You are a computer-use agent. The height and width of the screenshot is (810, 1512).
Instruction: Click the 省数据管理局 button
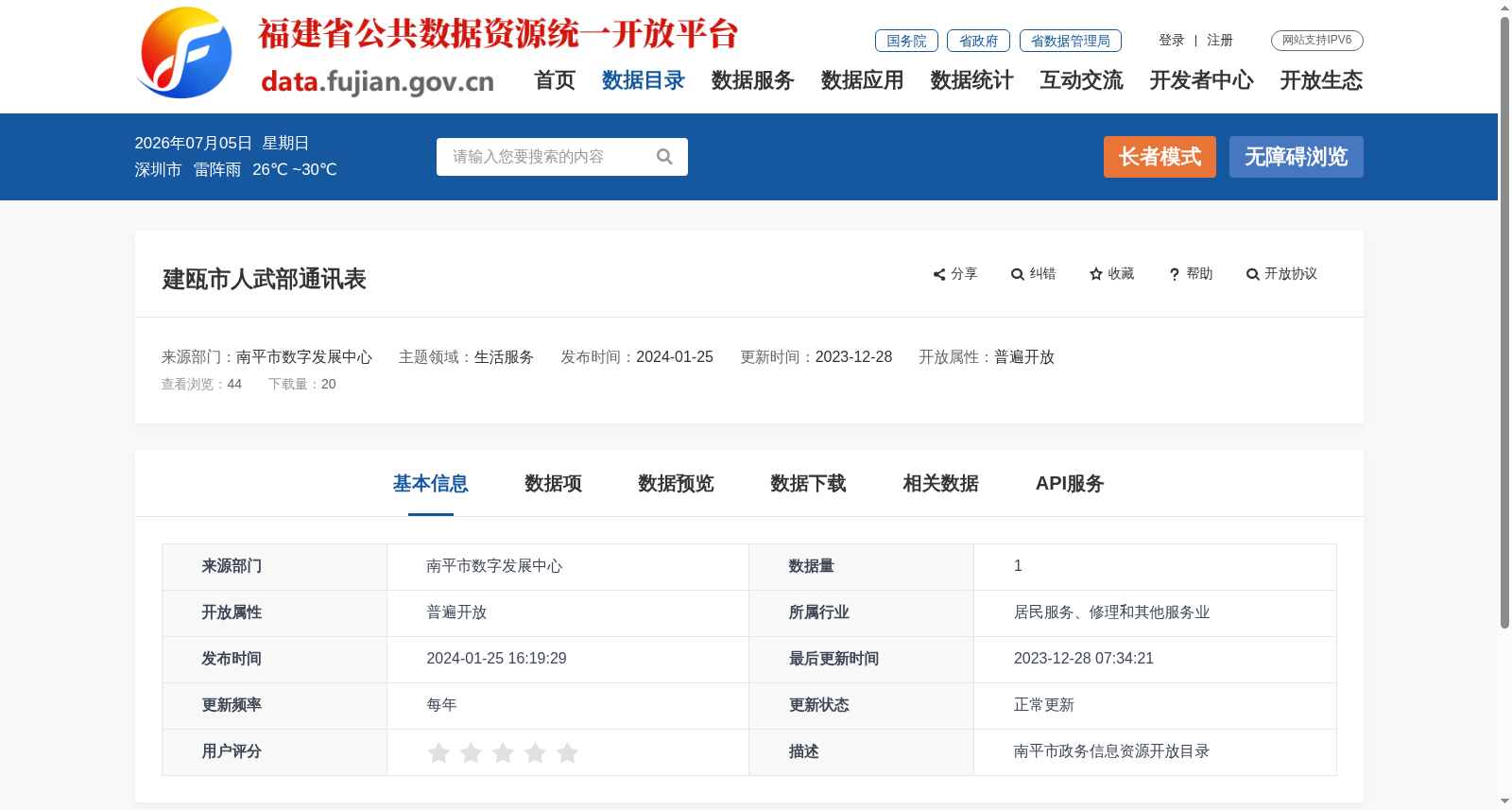tap(1071, 41)
